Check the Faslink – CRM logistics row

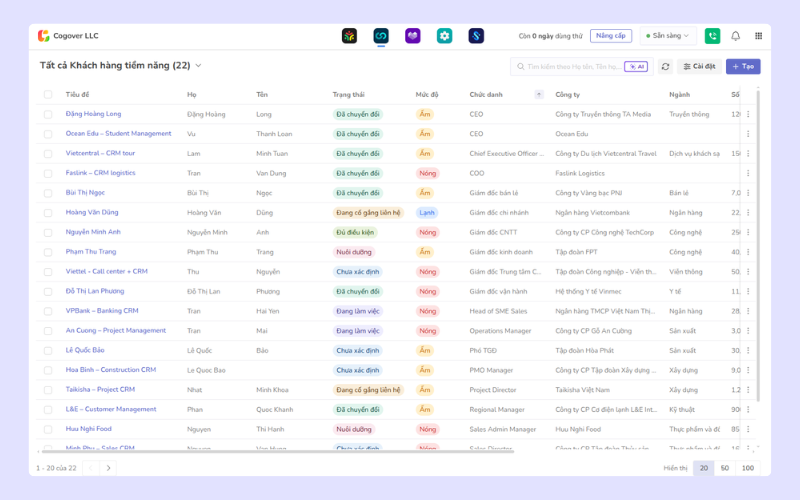point(48,173)
